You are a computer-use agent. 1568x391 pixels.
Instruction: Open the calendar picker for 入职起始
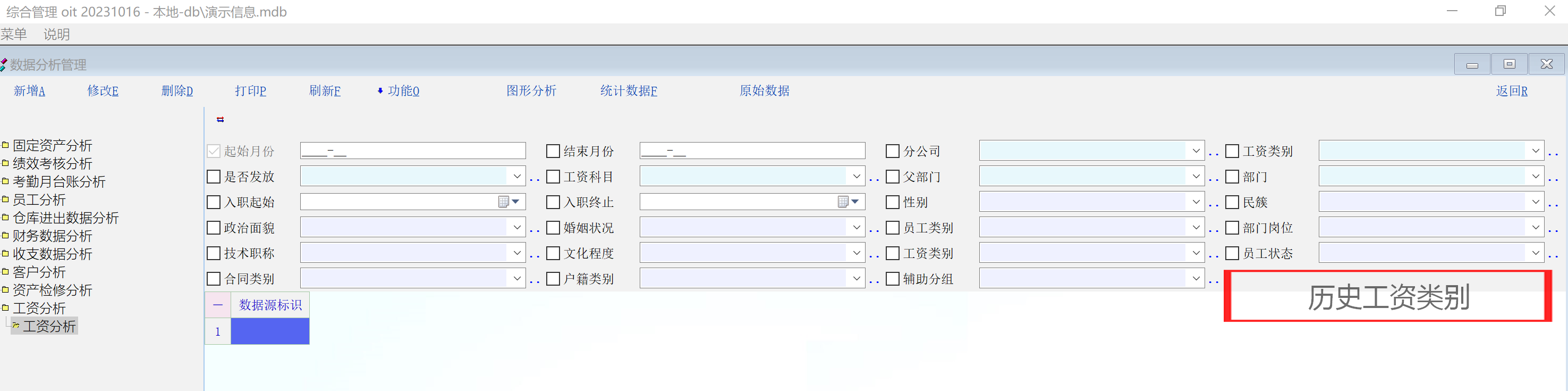tap(509, 202)
